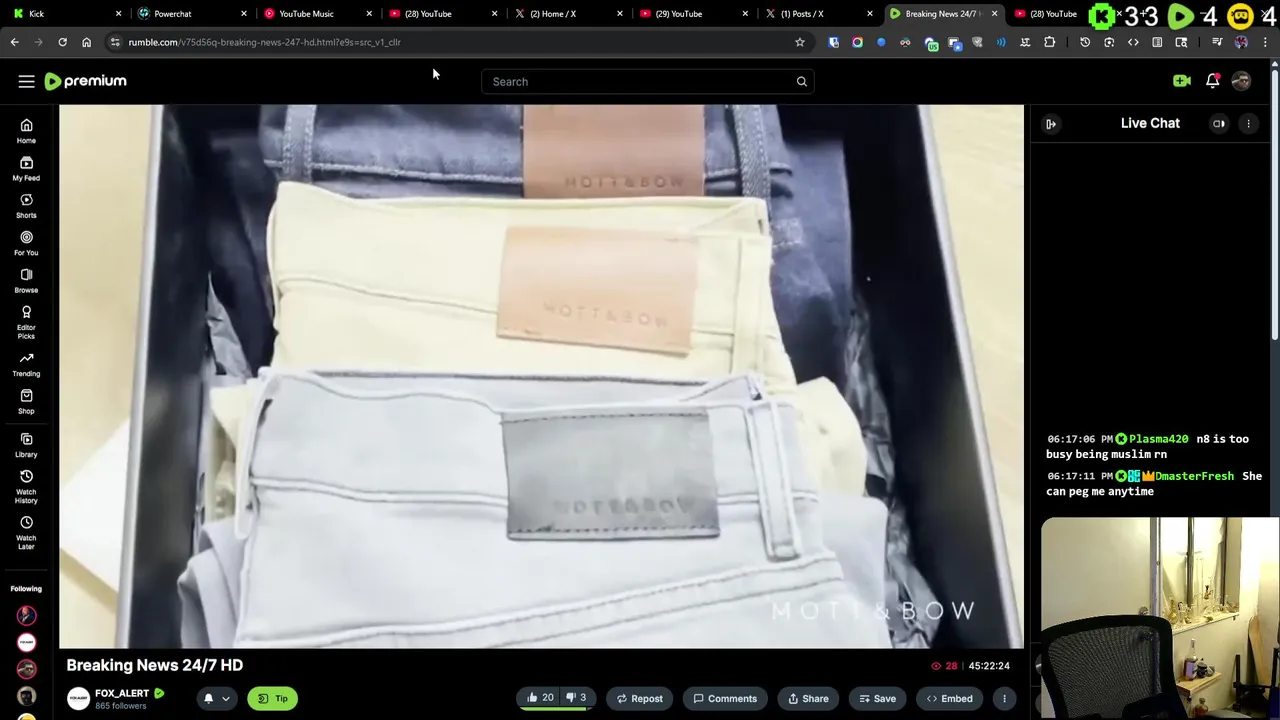The height and width of the screenshot is (720, 1280).
Task: Switch to the (1) Posts / X tab
Action: [817, 14]
